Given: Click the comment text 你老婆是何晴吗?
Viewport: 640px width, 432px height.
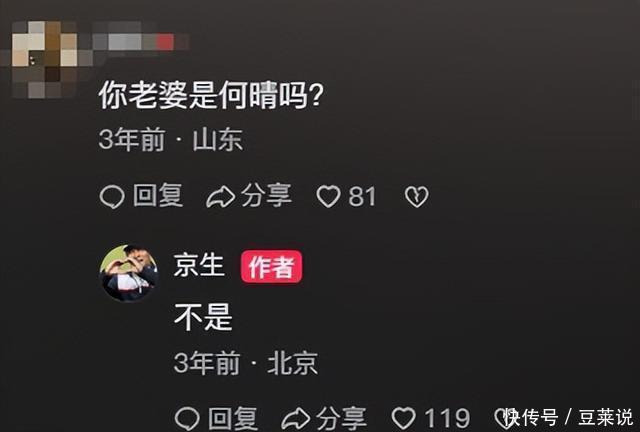Looking at the screenshot, I should pyautogui.click(x=211, y=95).
